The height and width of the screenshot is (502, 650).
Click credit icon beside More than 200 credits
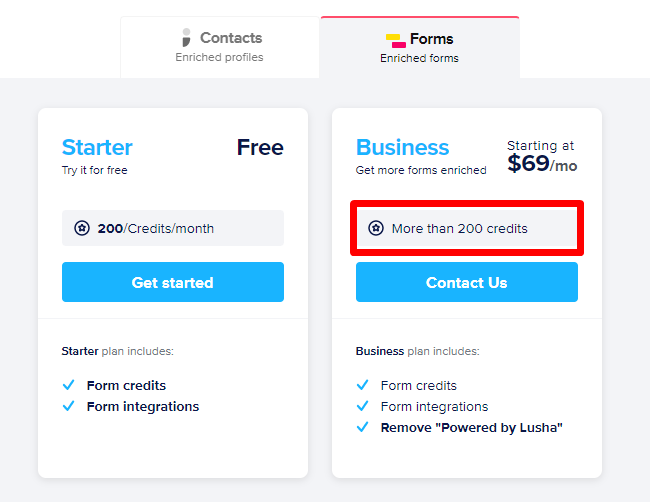(376, 228)
